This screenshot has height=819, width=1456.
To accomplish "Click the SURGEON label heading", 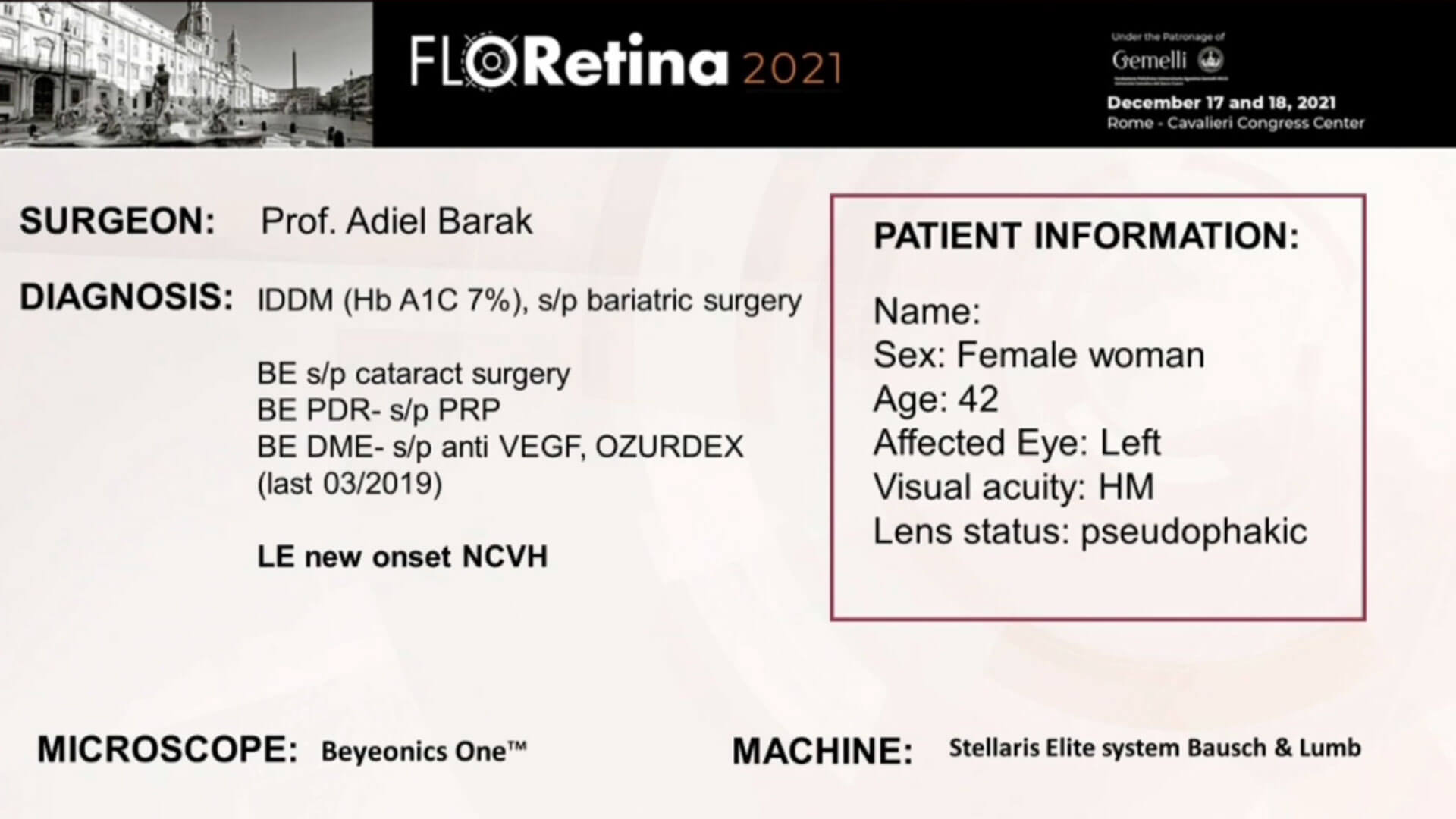I will [118, 221].
